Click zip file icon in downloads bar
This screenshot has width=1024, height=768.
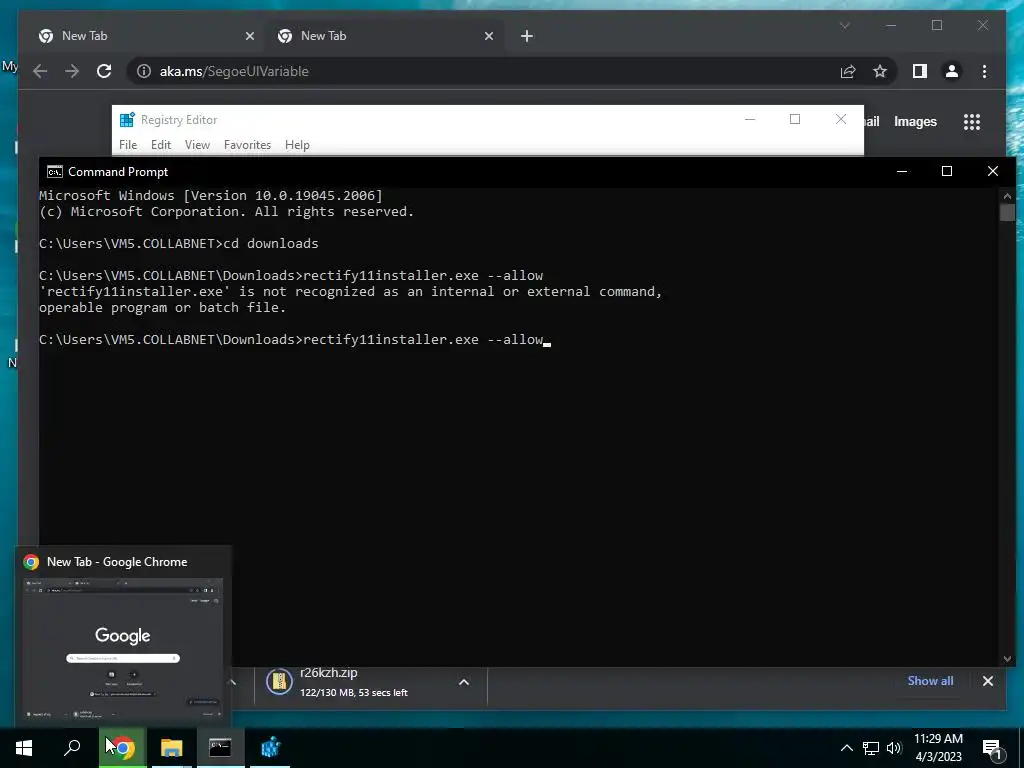279,682
